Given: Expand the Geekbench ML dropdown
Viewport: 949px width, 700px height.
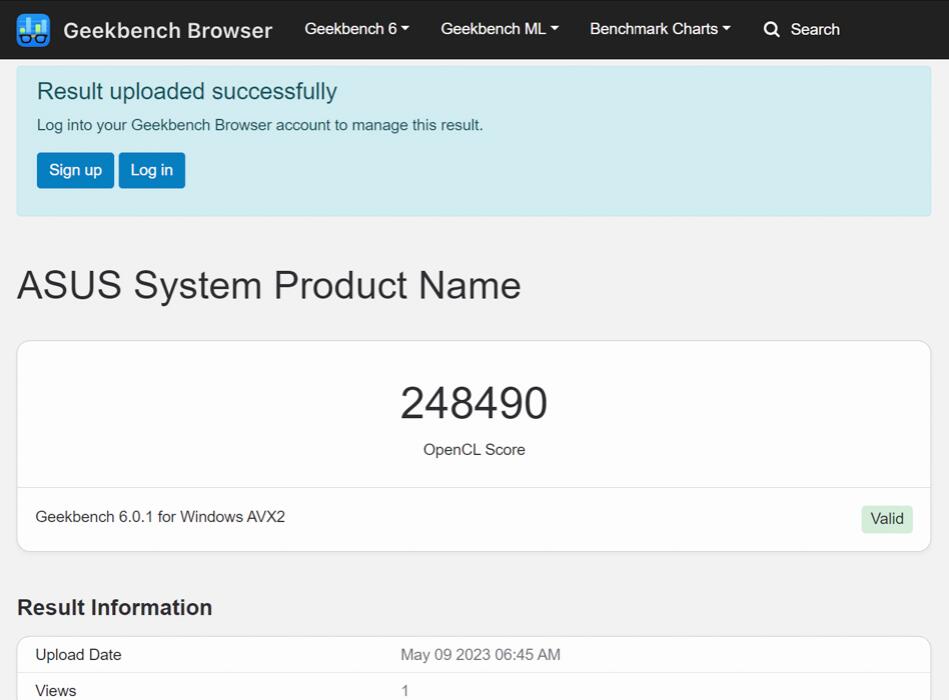Looking at the screenshot, I should click(499, 29).
